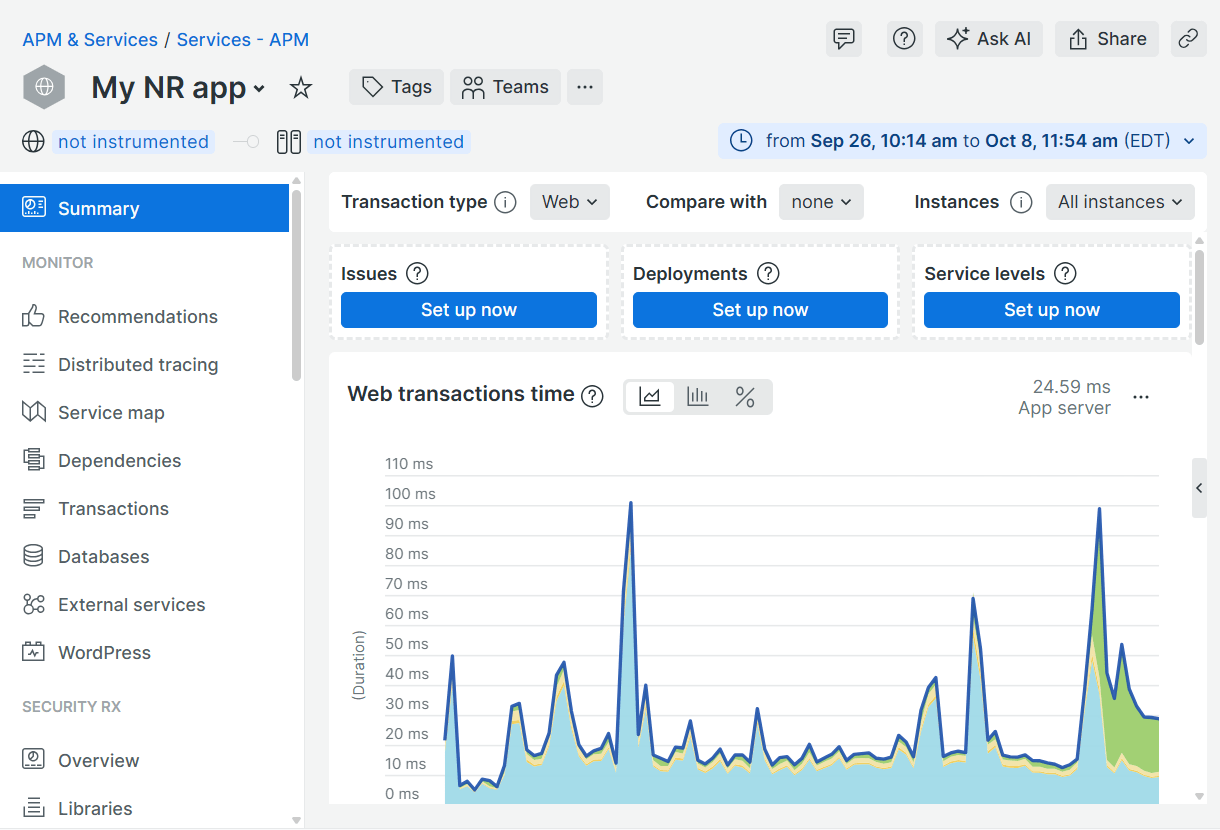Click the APM & Services breadcrumb
This screenshot has width=1220, height=830.
click(90, 40)
